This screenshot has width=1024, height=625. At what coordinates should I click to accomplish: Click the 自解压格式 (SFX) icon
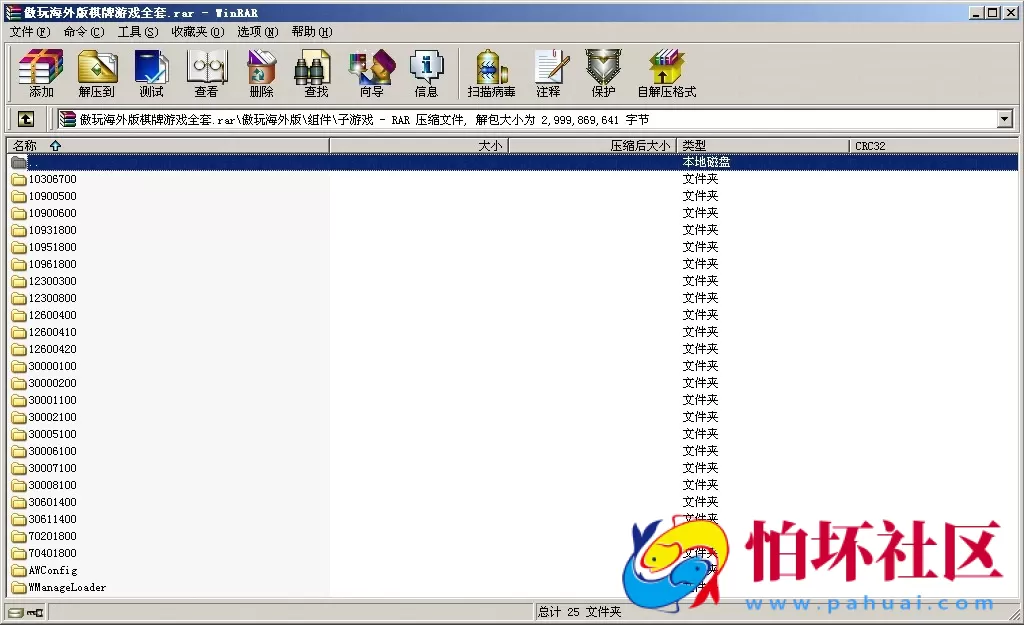coord(666,74)
